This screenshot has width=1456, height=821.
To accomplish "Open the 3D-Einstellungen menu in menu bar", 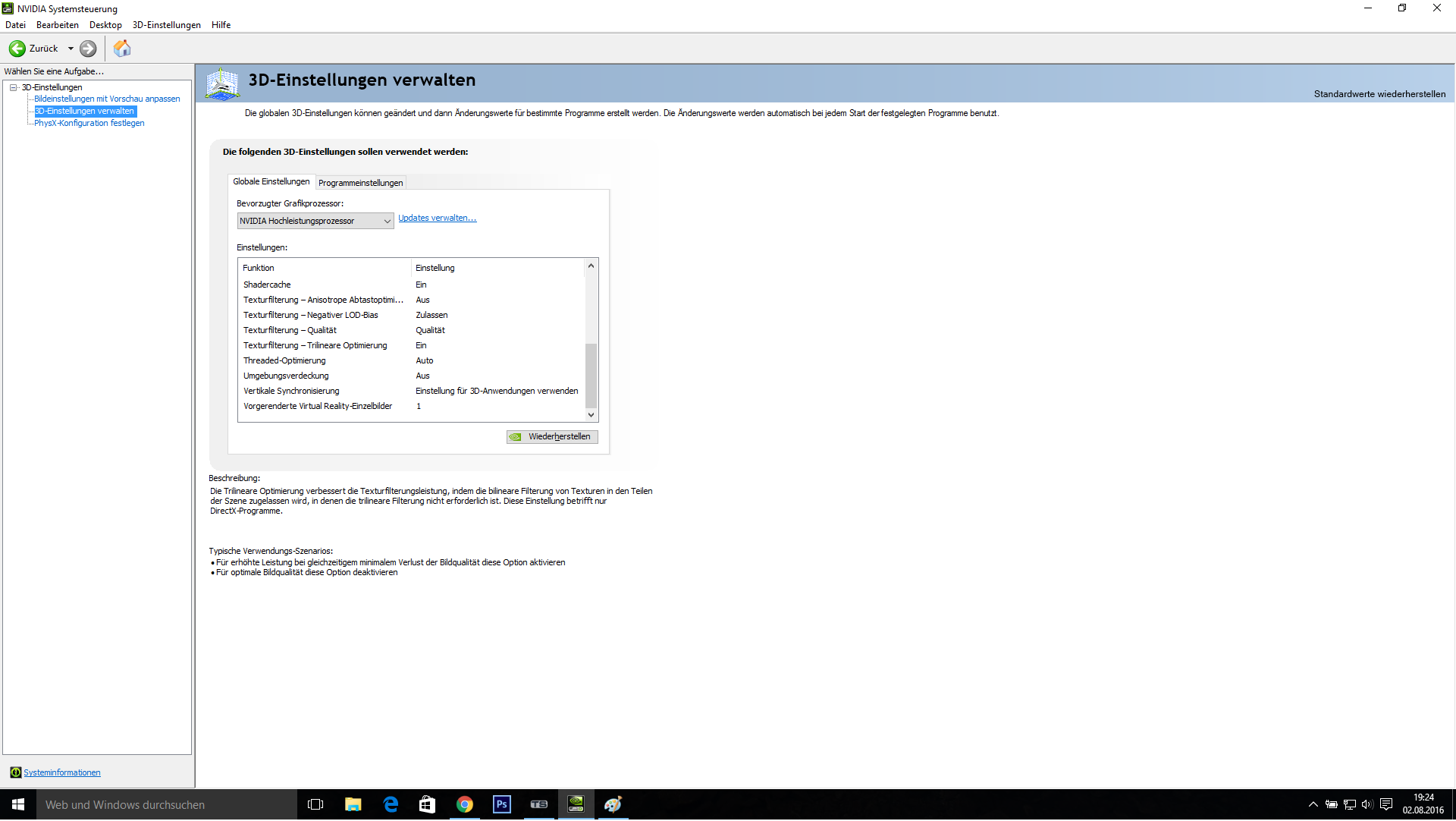I will pos(166,25).
